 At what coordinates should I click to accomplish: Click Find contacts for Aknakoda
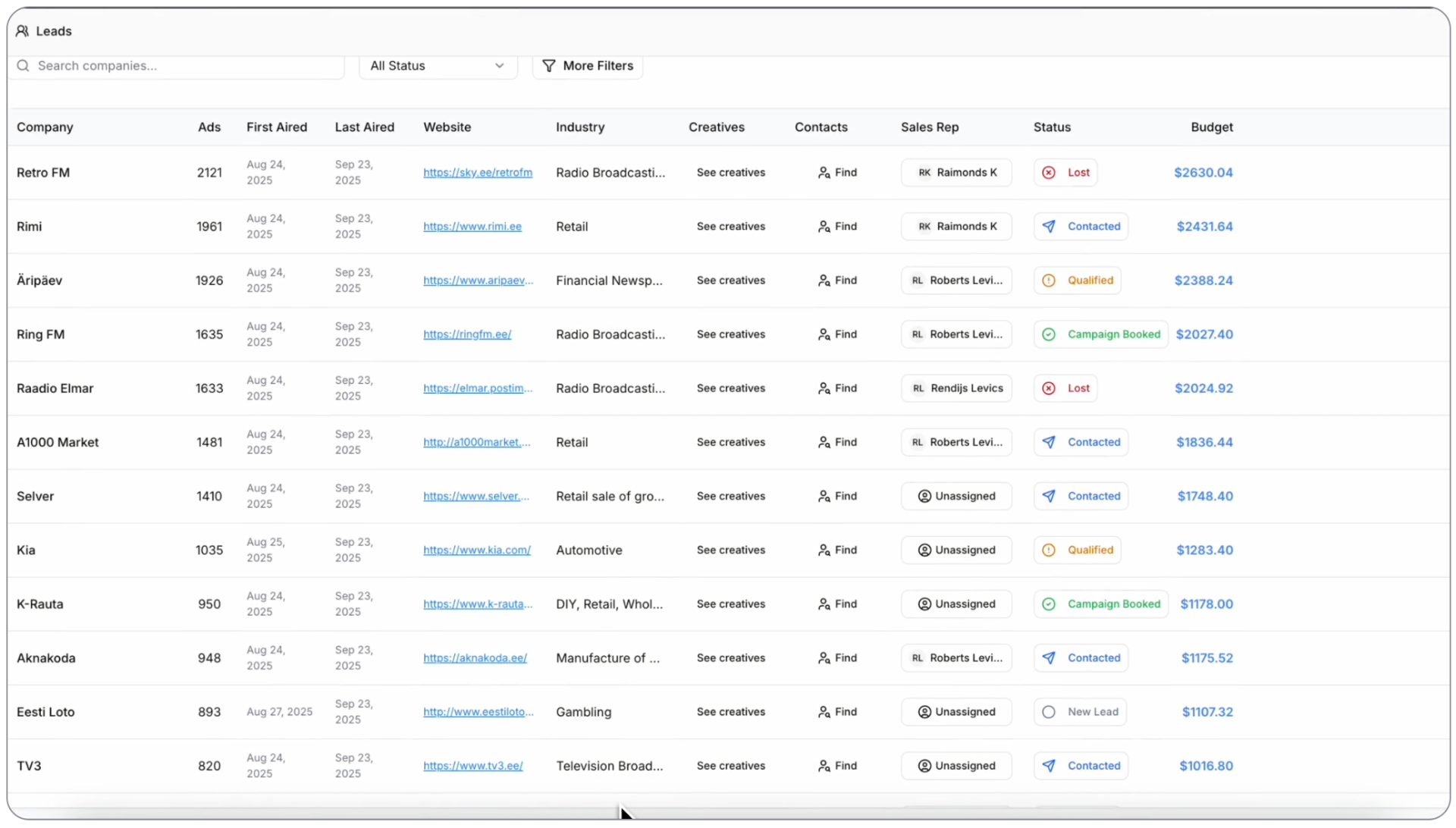coord(837,658)
